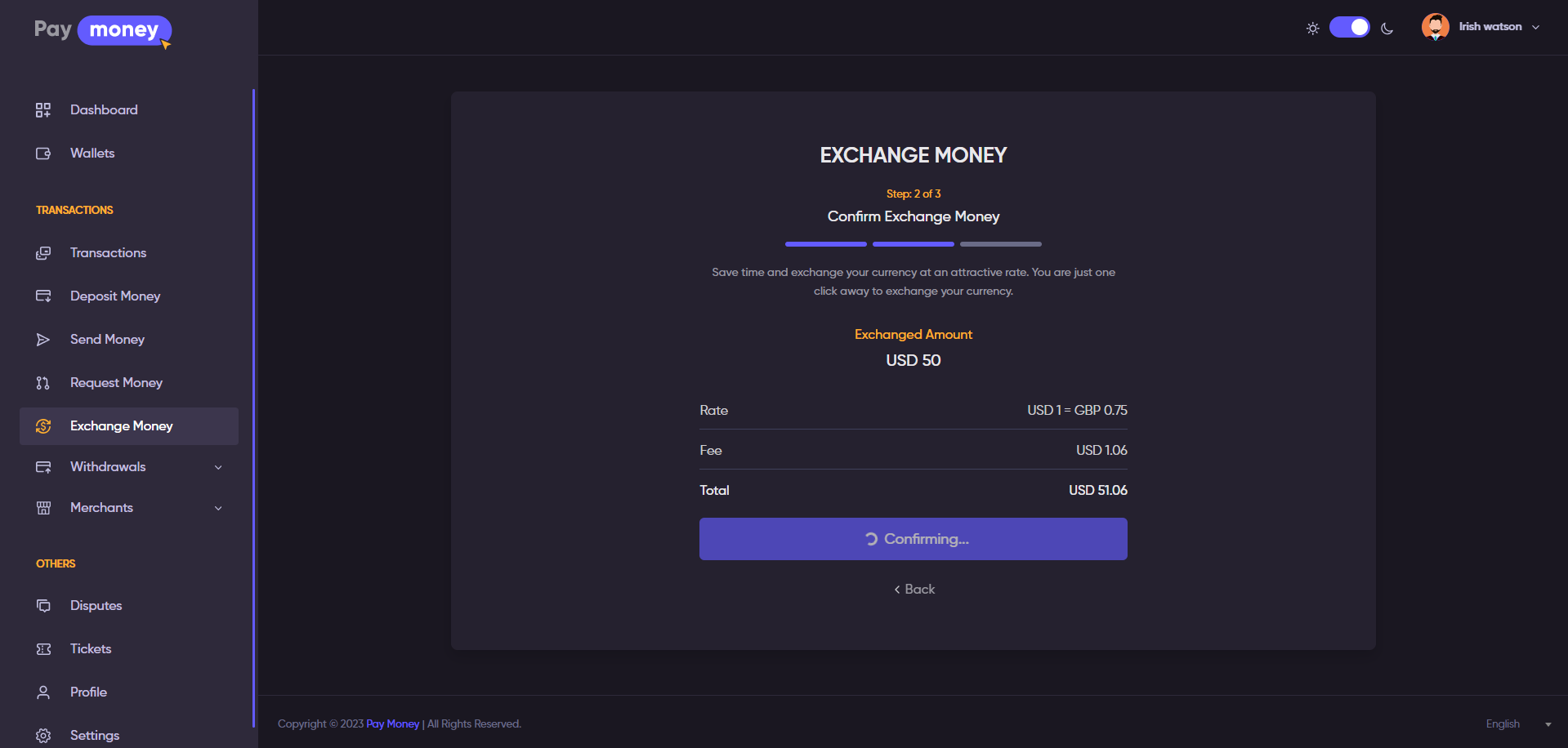Click the Wallets icon in sidebar

(43, 154)
